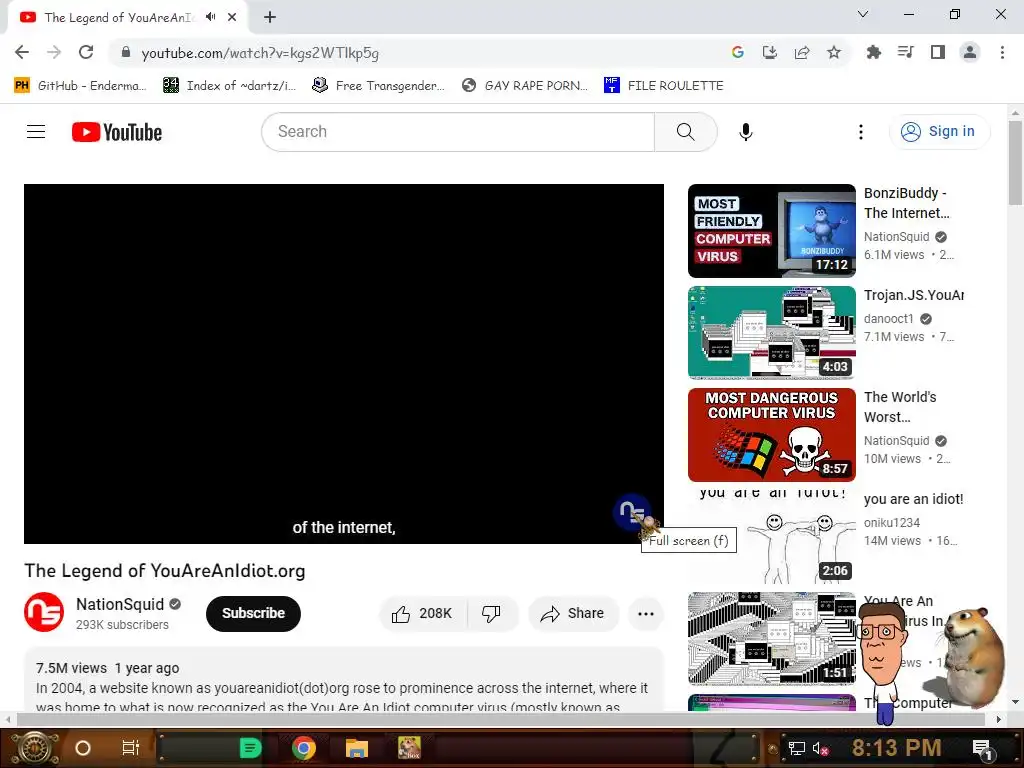Viewport: 1024px width, 768px height.
Task: Open YouTube settings three-dot menu
Action: pos(861,132)
